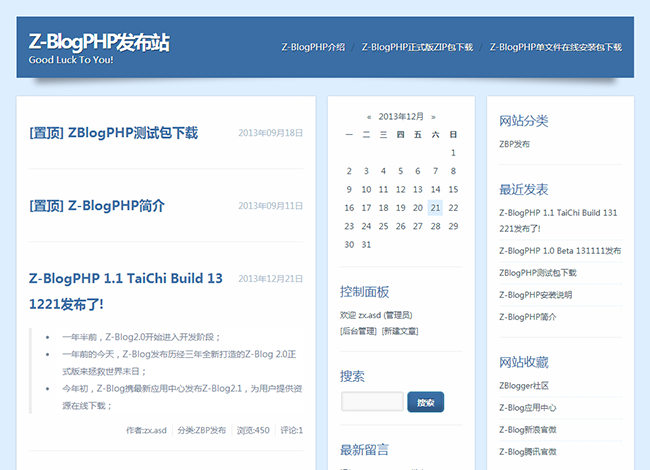Select day 25 in the calendar

(383, 226)
